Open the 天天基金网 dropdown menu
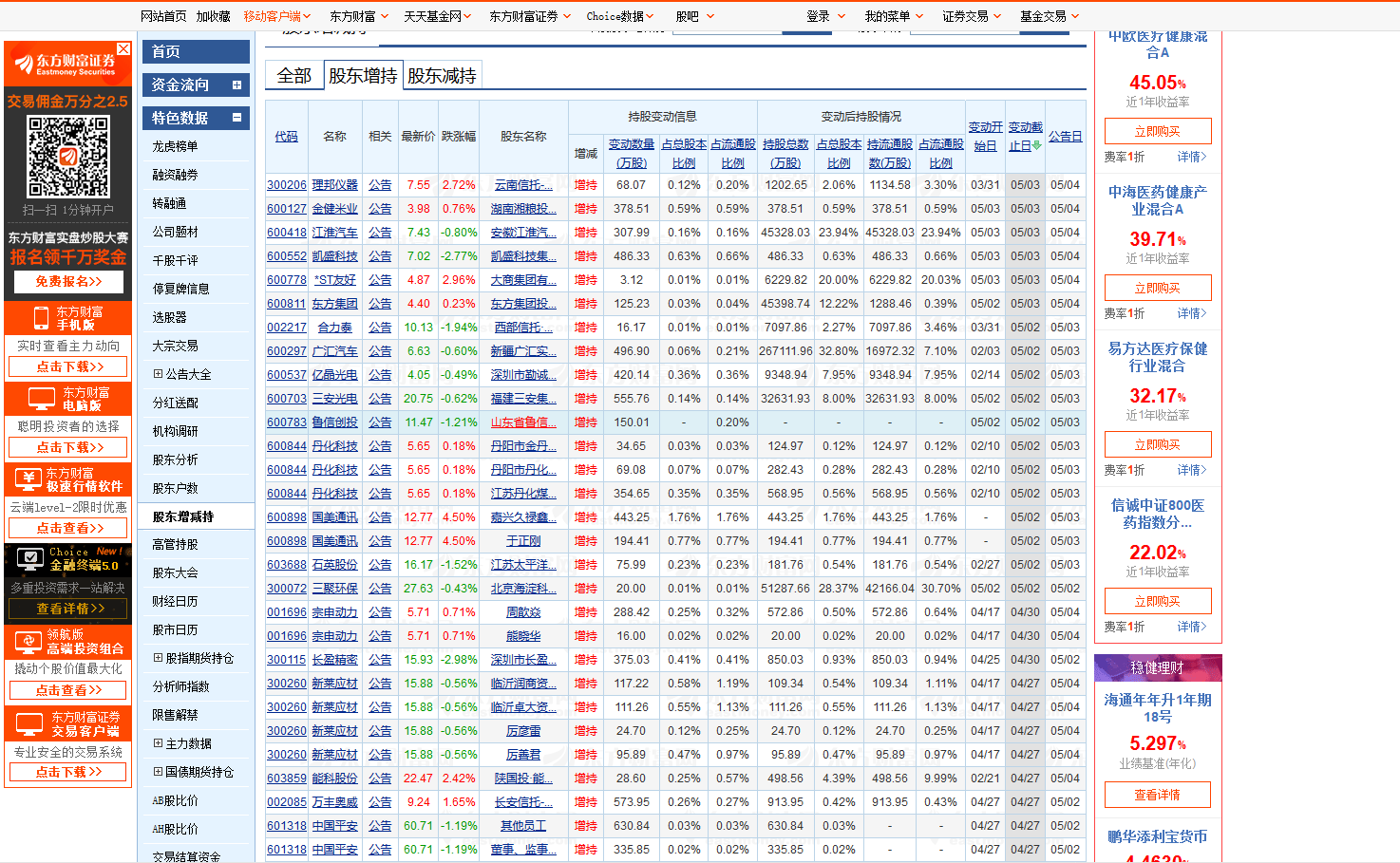 pyautogui.click(x=437, y=16)
